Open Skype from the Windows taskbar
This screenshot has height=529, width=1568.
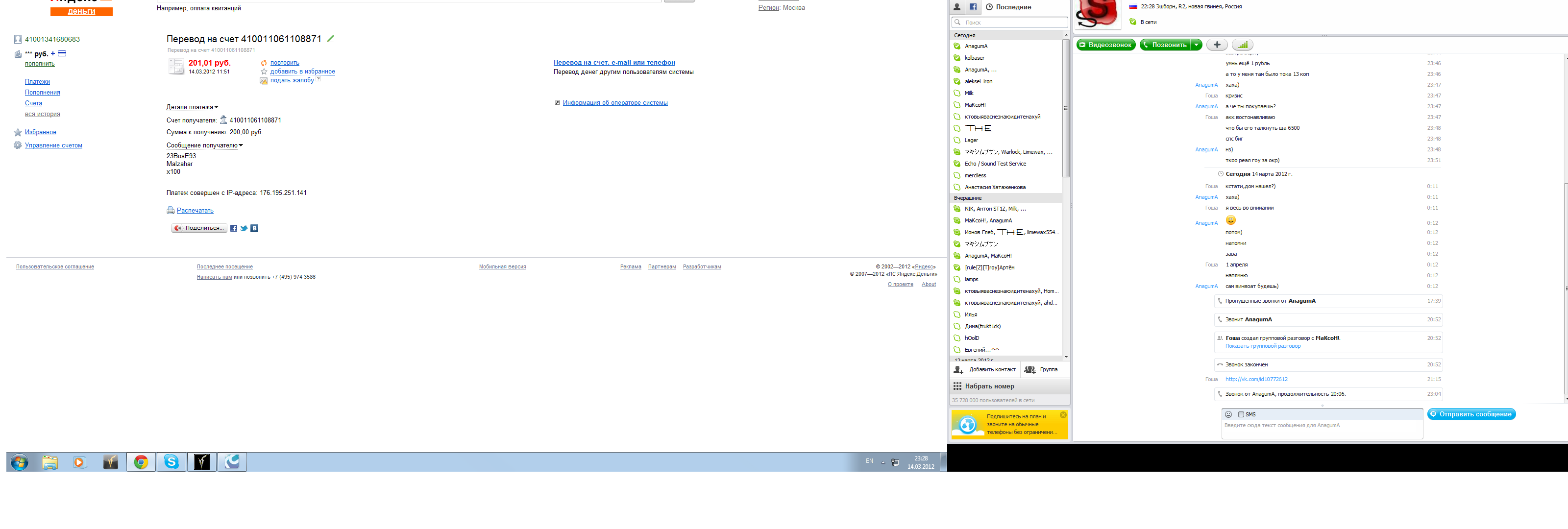click(171, 462)
